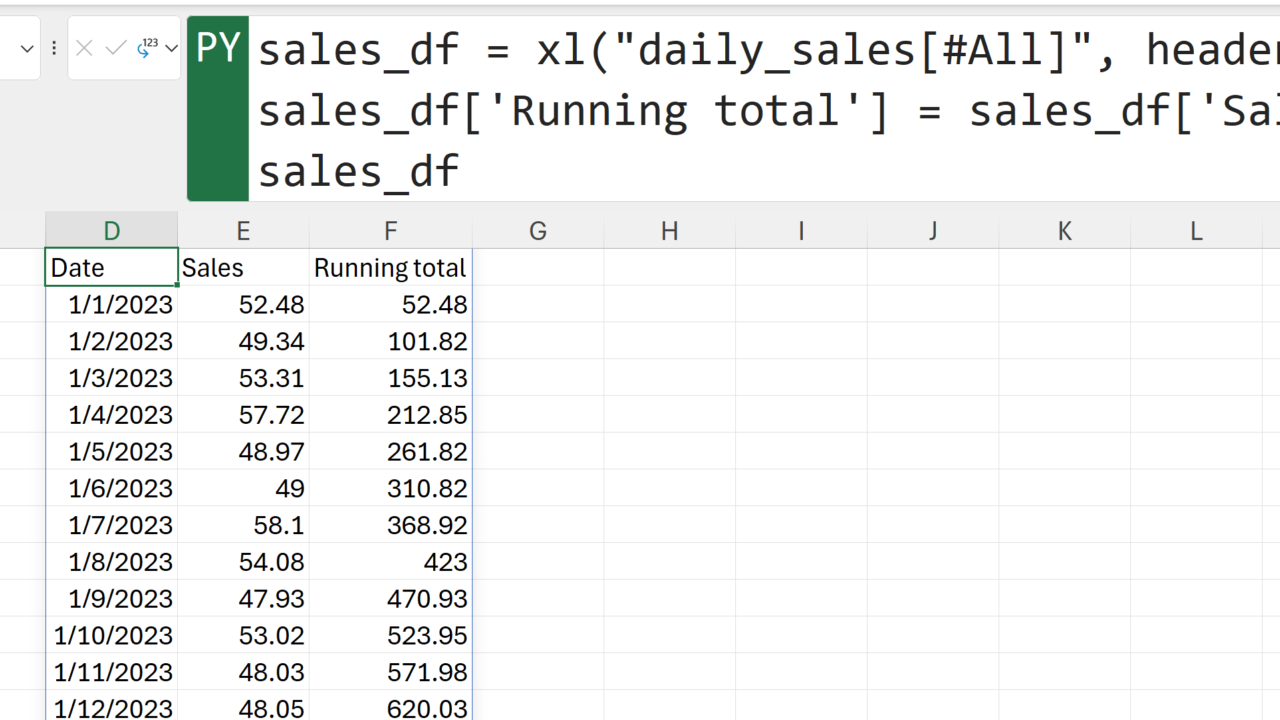
Task: Click the Python output type icon
Action: coord(148,48)
